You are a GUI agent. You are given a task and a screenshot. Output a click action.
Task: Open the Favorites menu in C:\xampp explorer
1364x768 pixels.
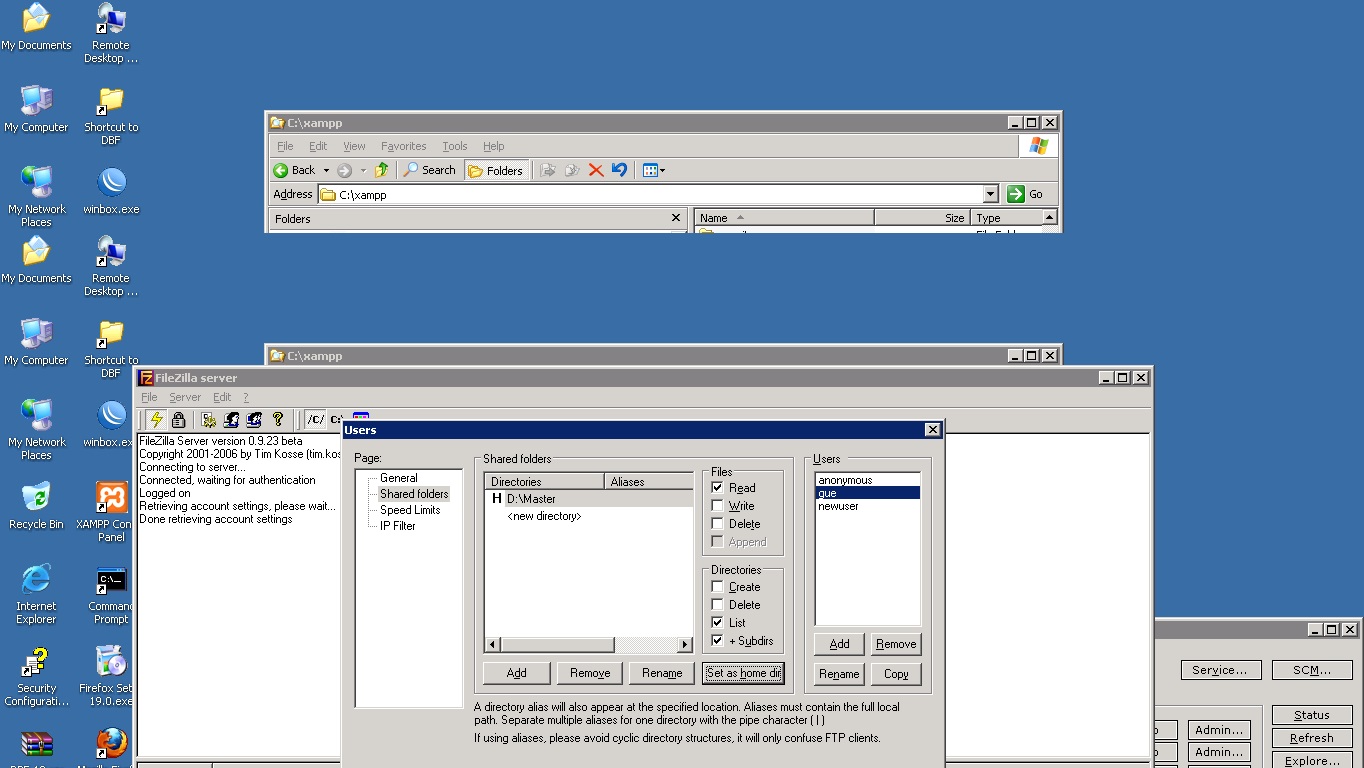[x=403, y=146]
